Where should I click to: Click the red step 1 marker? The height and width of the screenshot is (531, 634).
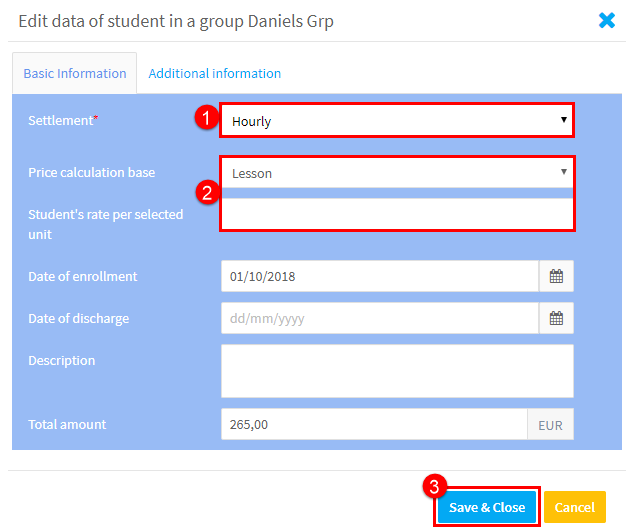tap(207, 118)
